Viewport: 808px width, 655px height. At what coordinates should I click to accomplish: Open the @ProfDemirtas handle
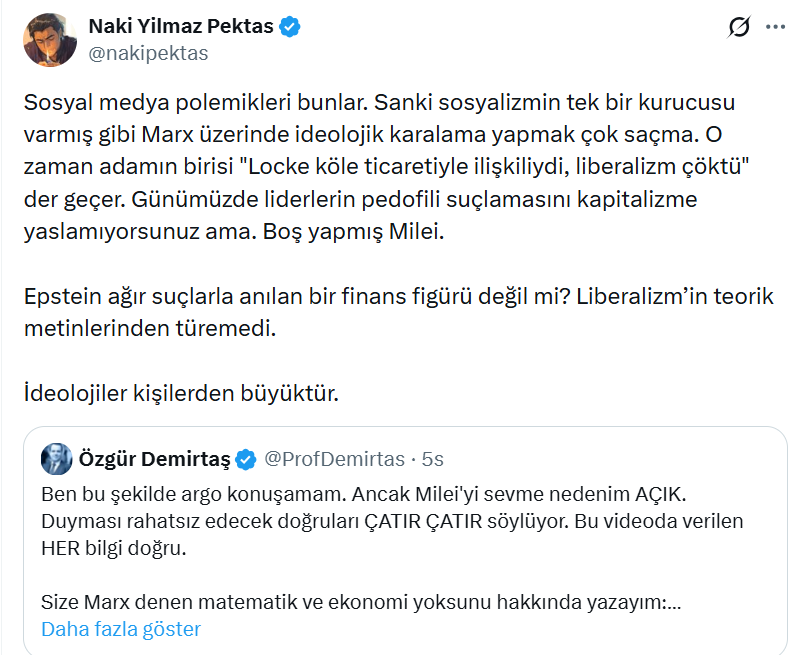tap(333, 459)
